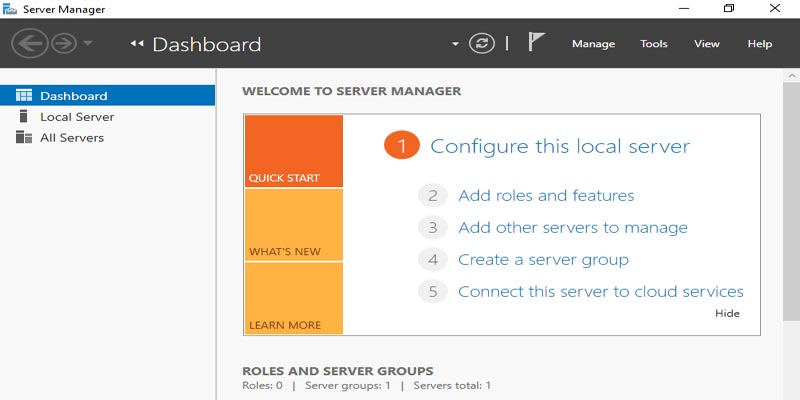Screen dimensions: 800x400
Task: Click the 'Servers total: 1' text
Action: tap(452, 386)
